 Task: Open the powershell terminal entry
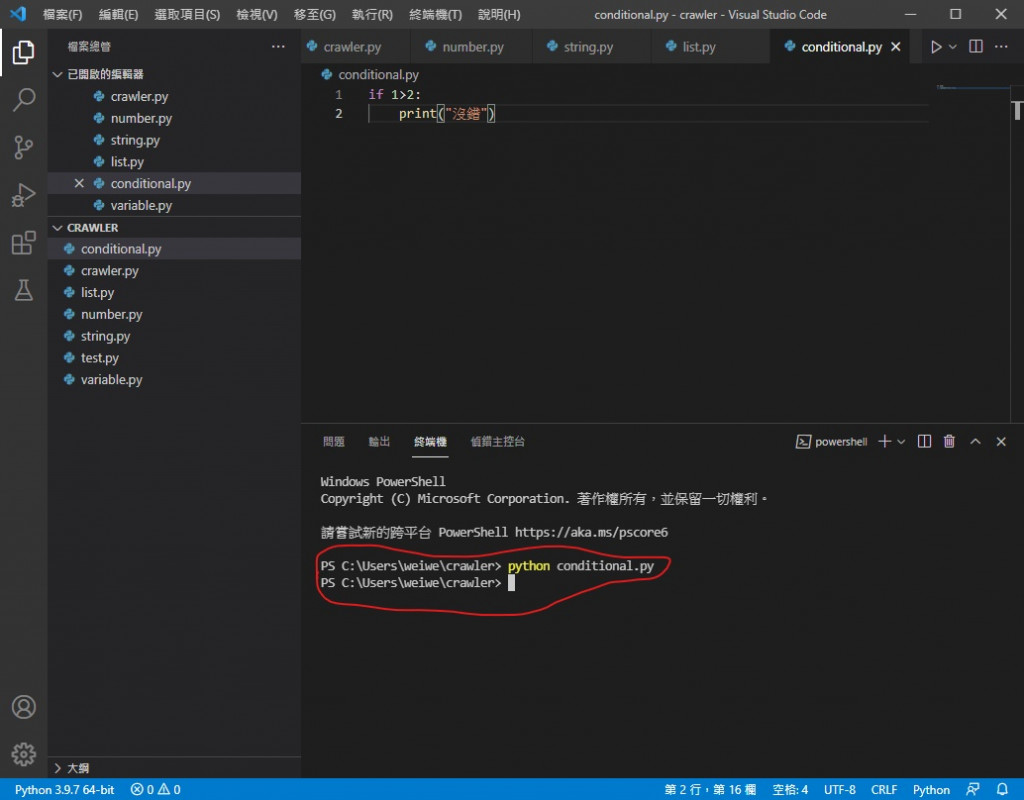pos(831,442)
